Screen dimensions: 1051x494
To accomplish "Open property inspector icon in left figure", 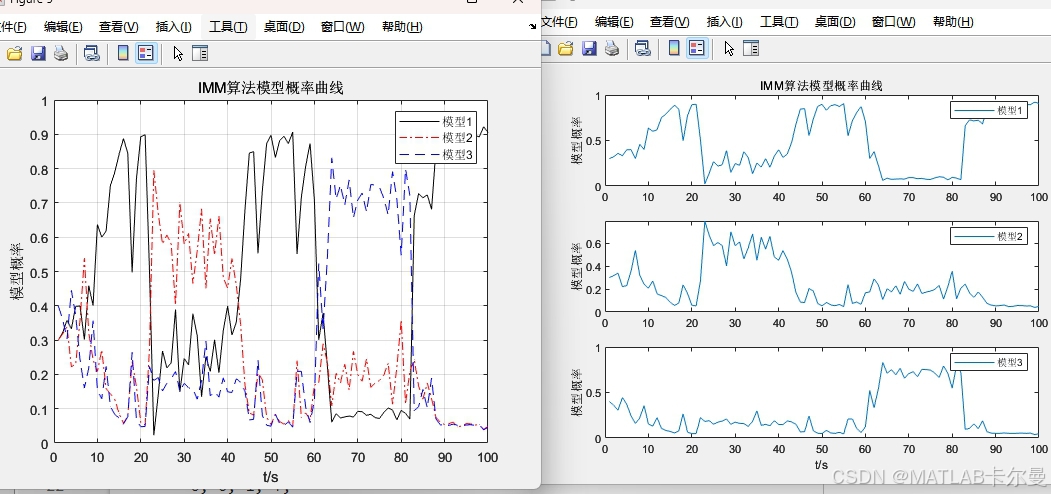I will (200, 53).
